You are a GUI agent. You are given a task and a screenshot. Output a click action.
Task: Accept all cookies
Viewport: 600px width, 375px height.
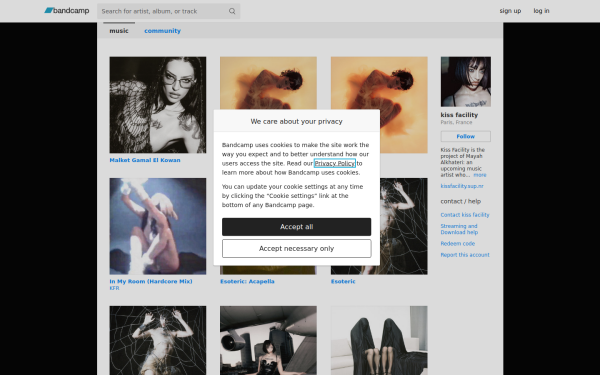click(297, 227)
